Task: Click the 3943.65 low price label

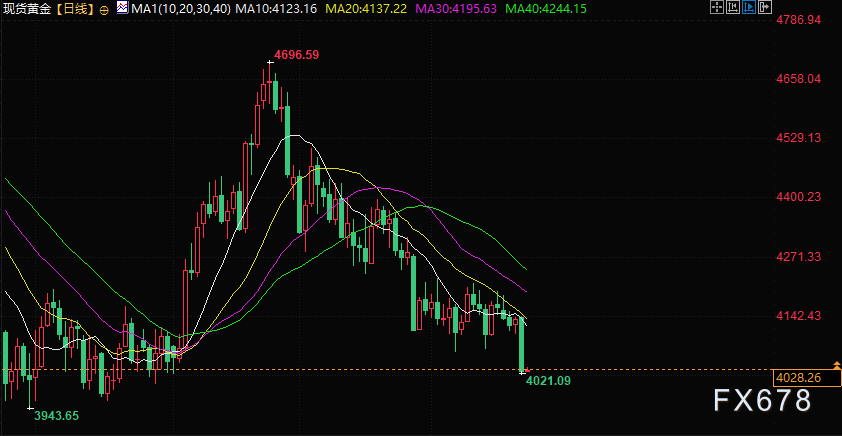Action: [56, 416]
